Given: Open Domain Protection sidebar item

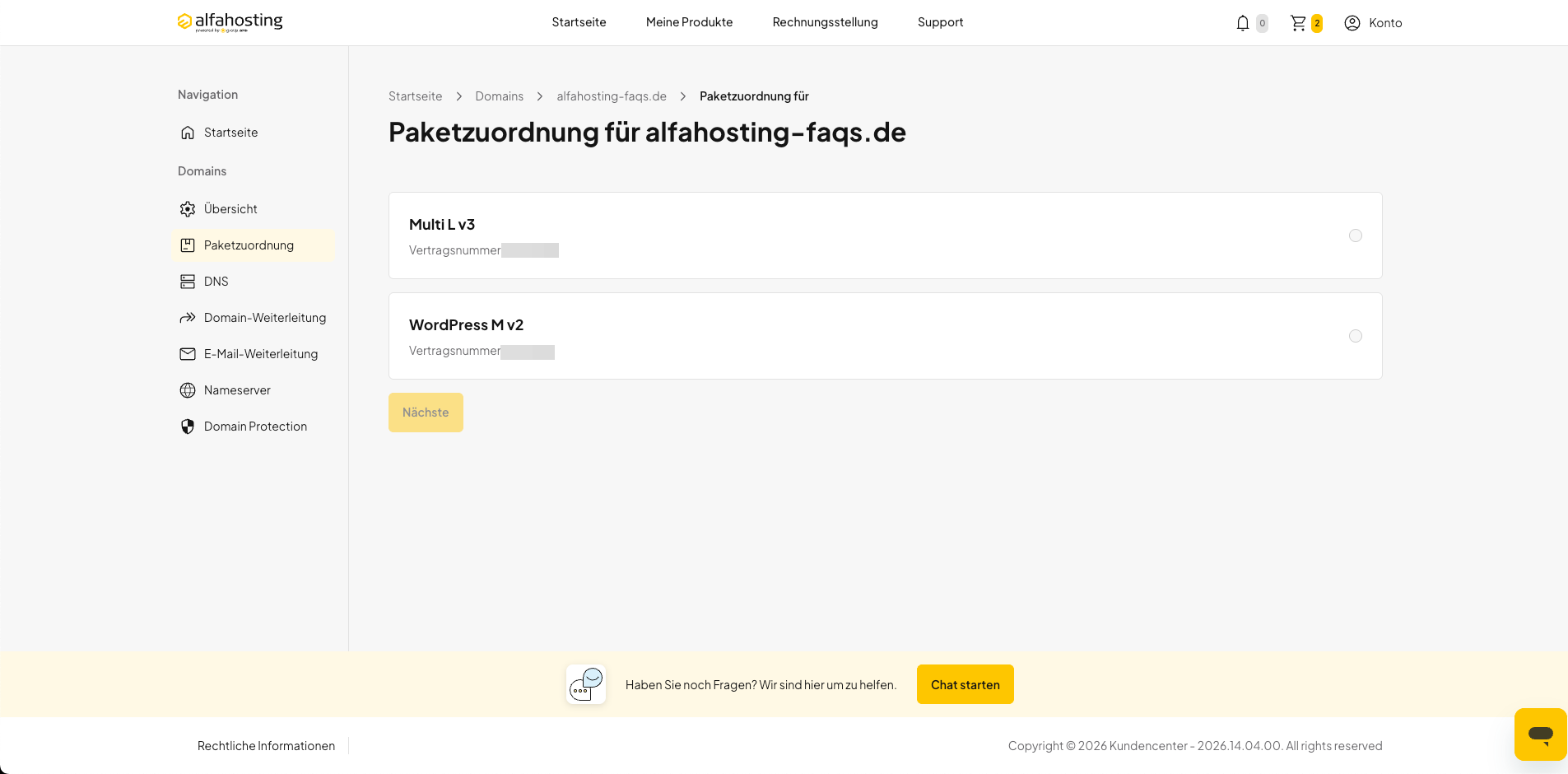Looking at the screenshot, I should 254,427.
